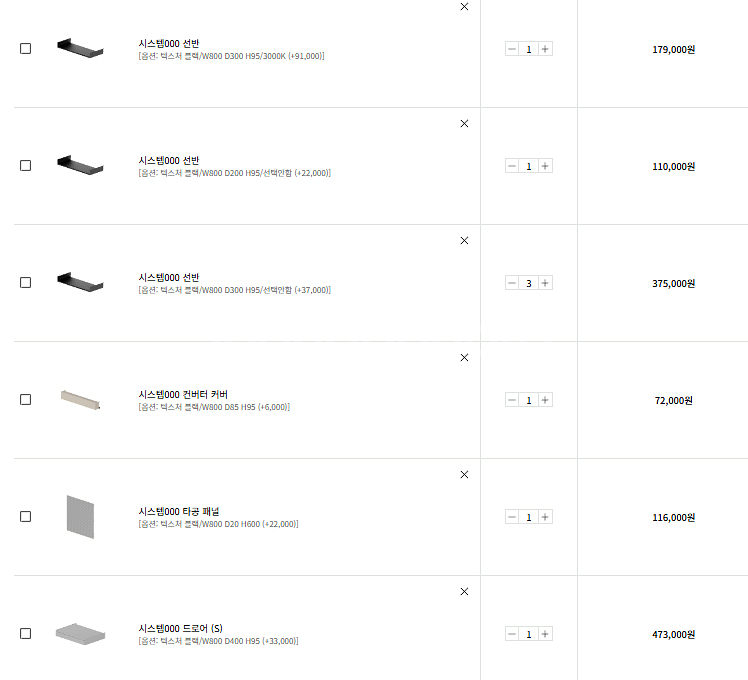The width and height of the screenshot is (748, 680).
Task: Remove the 110,000원 shelf item with X
Action: [x=464, y=124]
